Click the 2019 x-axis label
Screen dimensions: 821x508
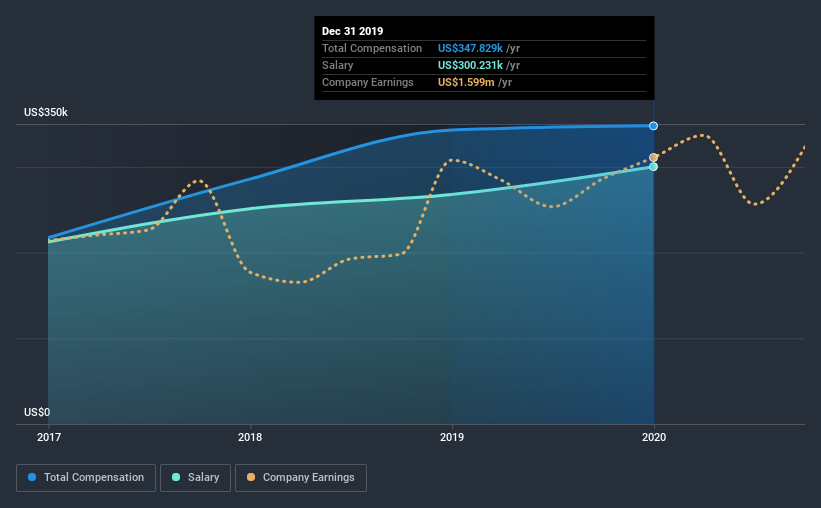click(452, 437)
